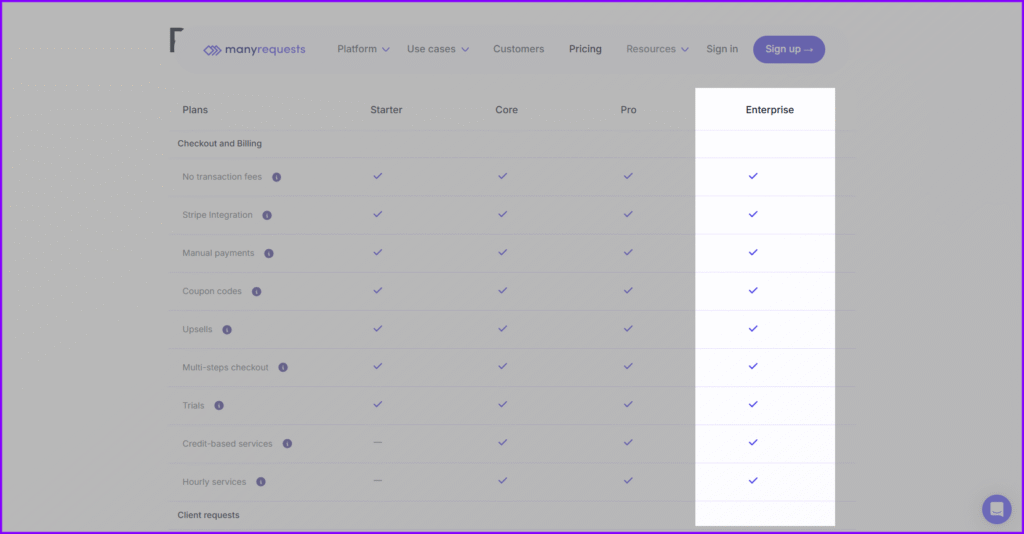This screenshot has height=534, width=1024.
Task: Go to the Customers page
Action: point(518,49)
